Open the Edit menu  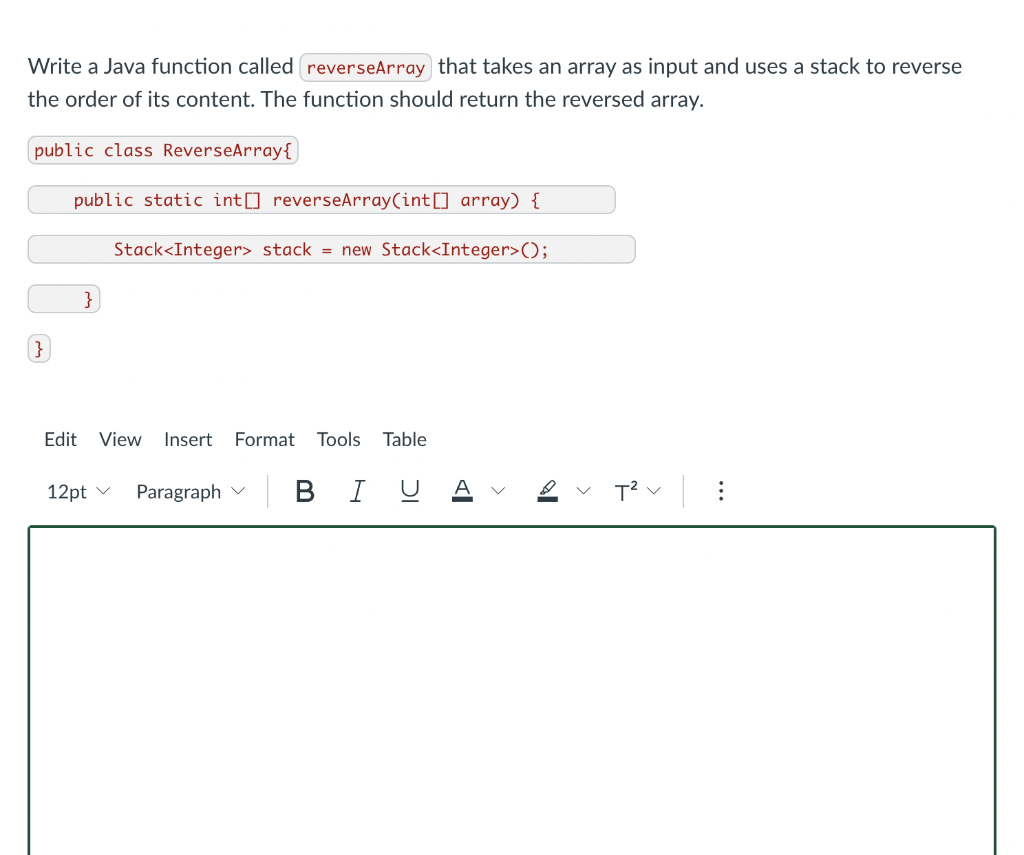(60, 439)
